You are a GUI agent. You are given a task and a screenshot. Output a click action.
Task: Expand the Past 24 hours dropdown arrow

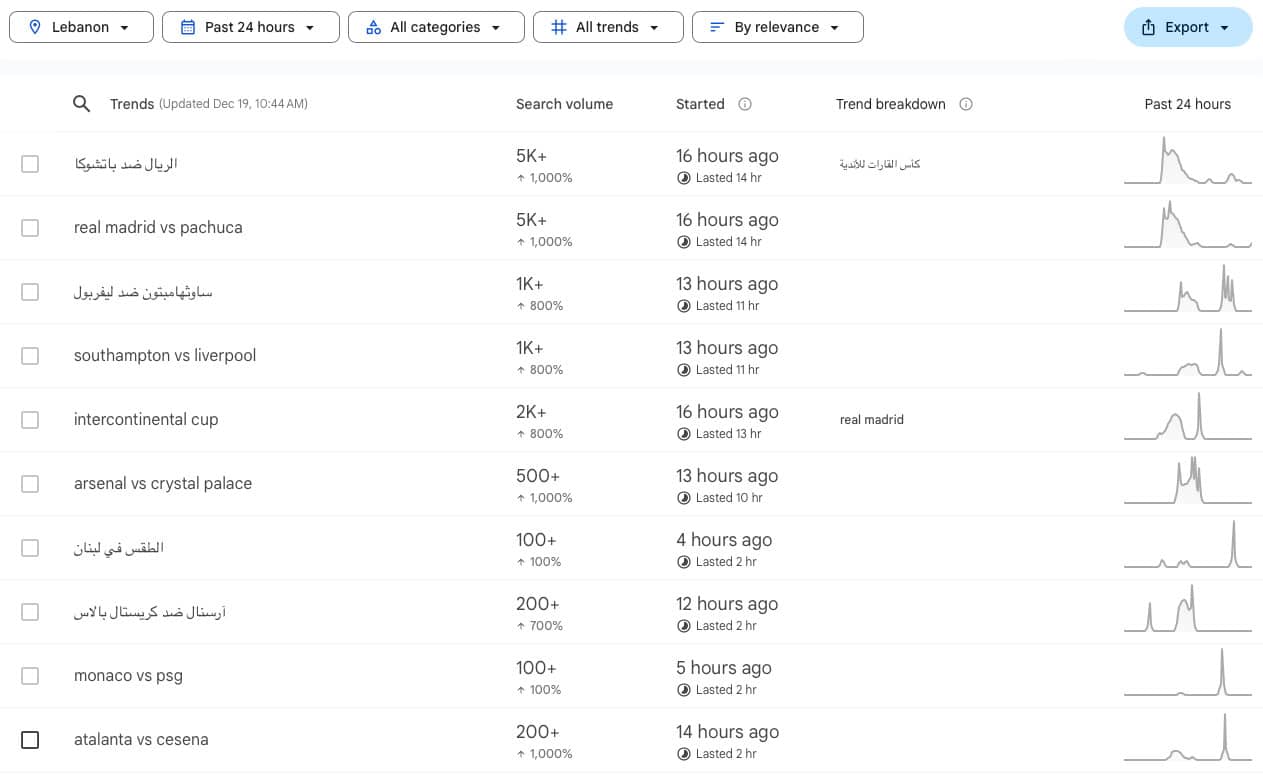(310, 28)
